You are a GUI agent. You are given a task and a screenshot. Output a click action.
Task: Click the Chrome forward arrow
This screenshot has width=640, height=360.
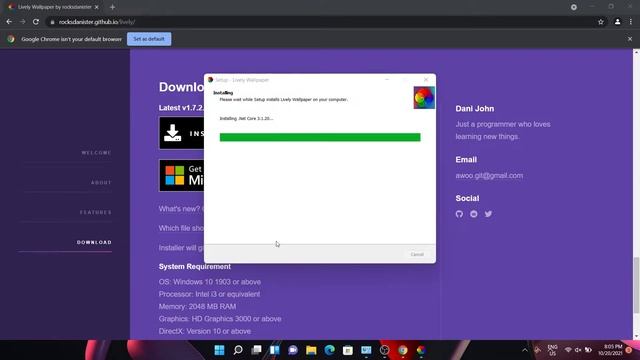coord(22,22)
